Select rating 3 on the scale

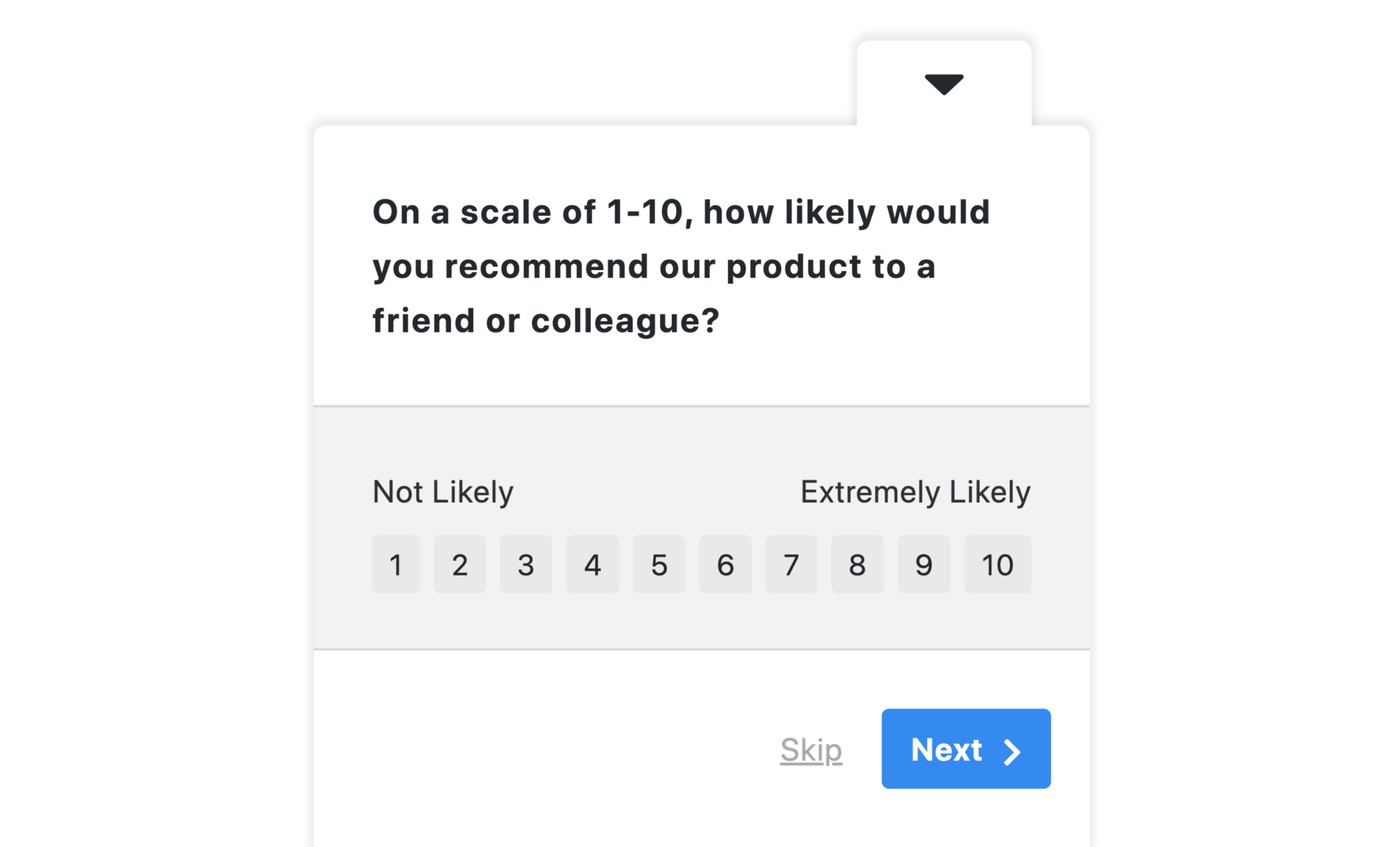(x=526, y=564)
